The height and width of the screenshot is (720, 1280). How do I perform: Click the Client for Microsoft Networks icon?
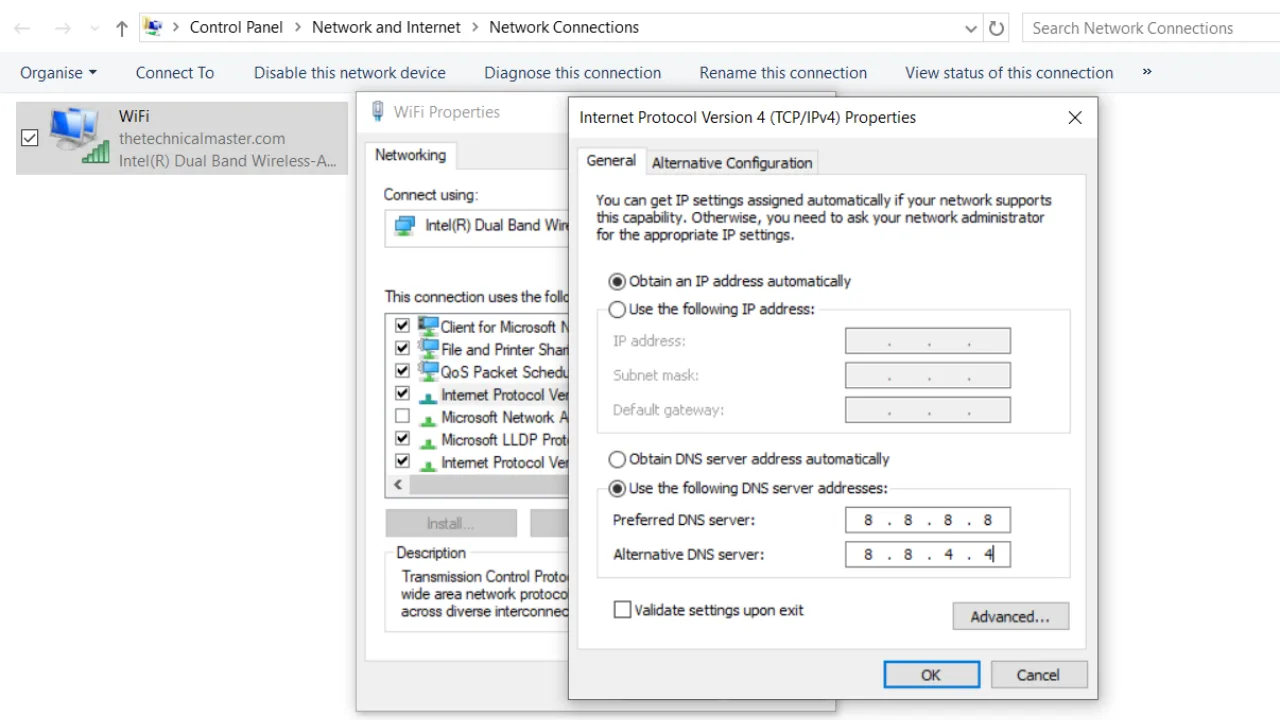click(428, 326)
